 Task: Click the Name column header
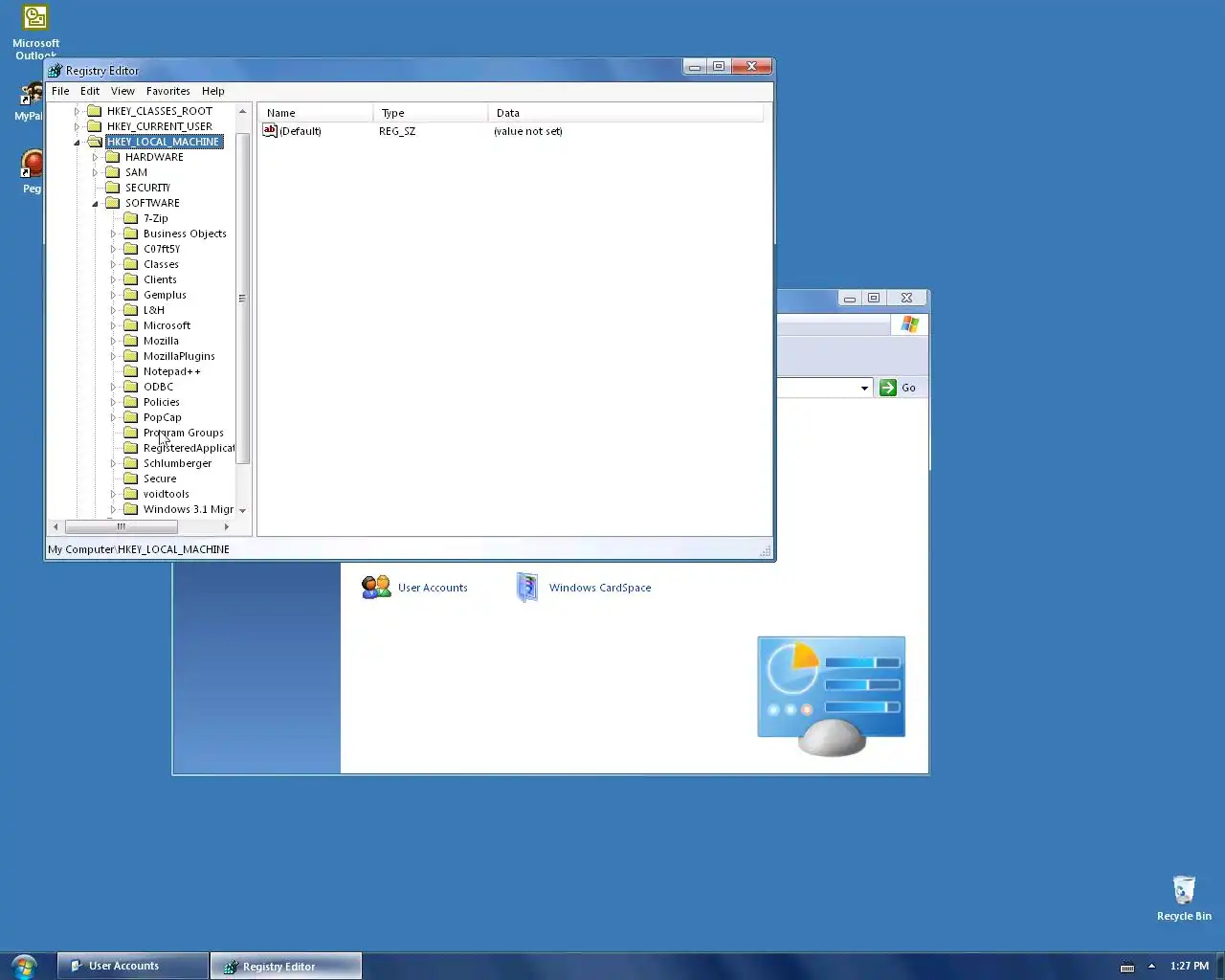point(316,113)
